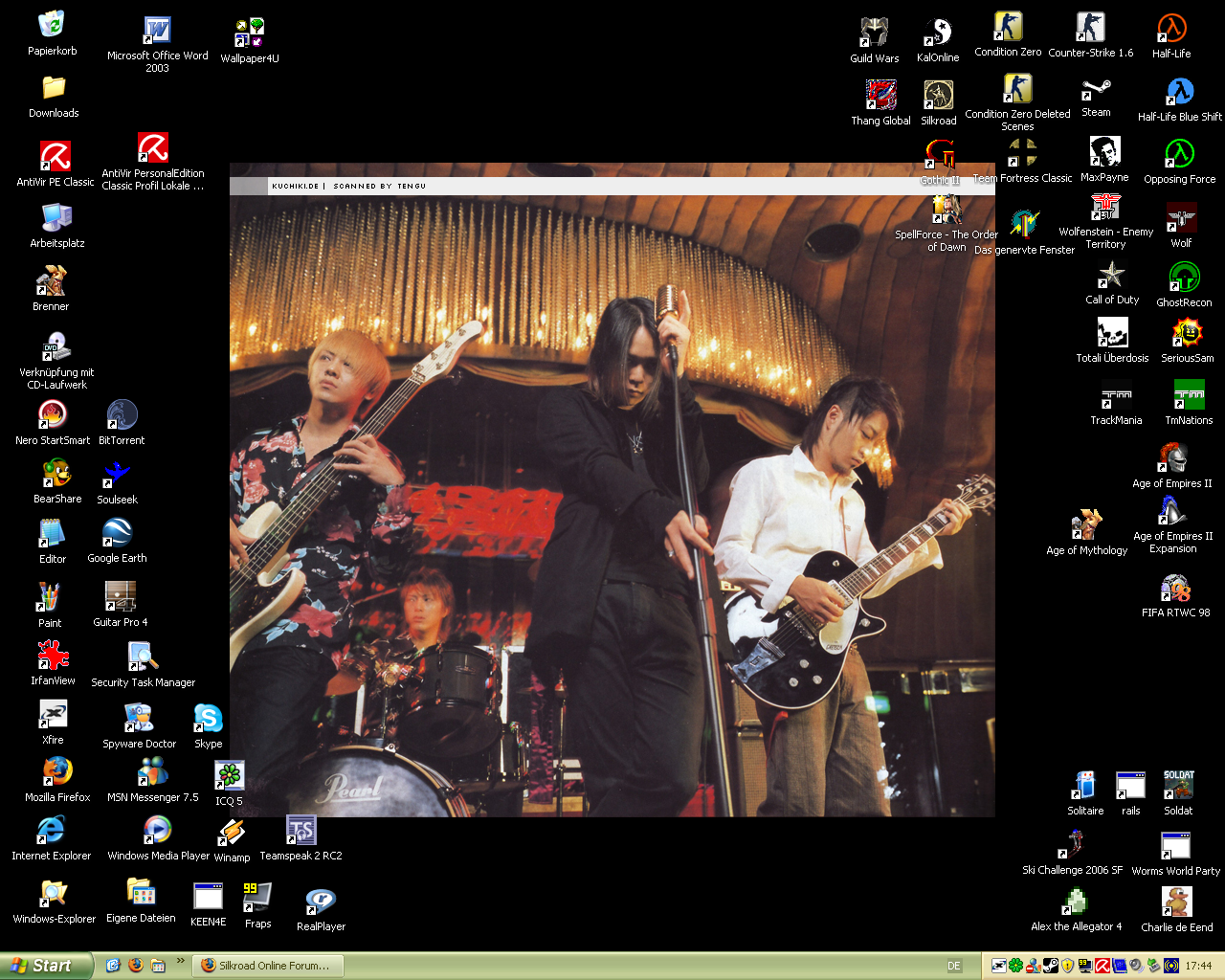Open the DE language bar selector

tap(953, 966)
